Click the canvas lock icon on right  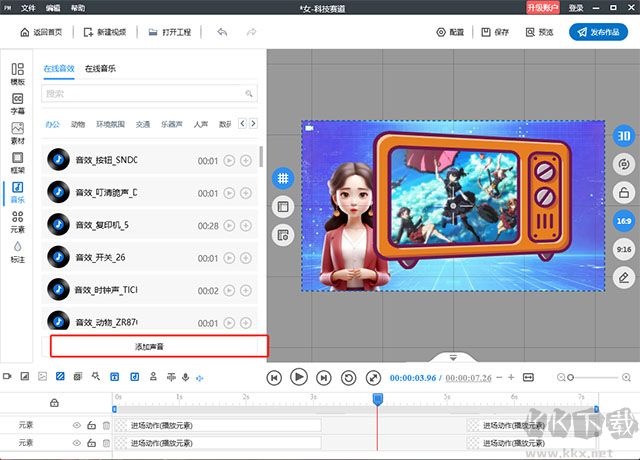pos(621,193)
